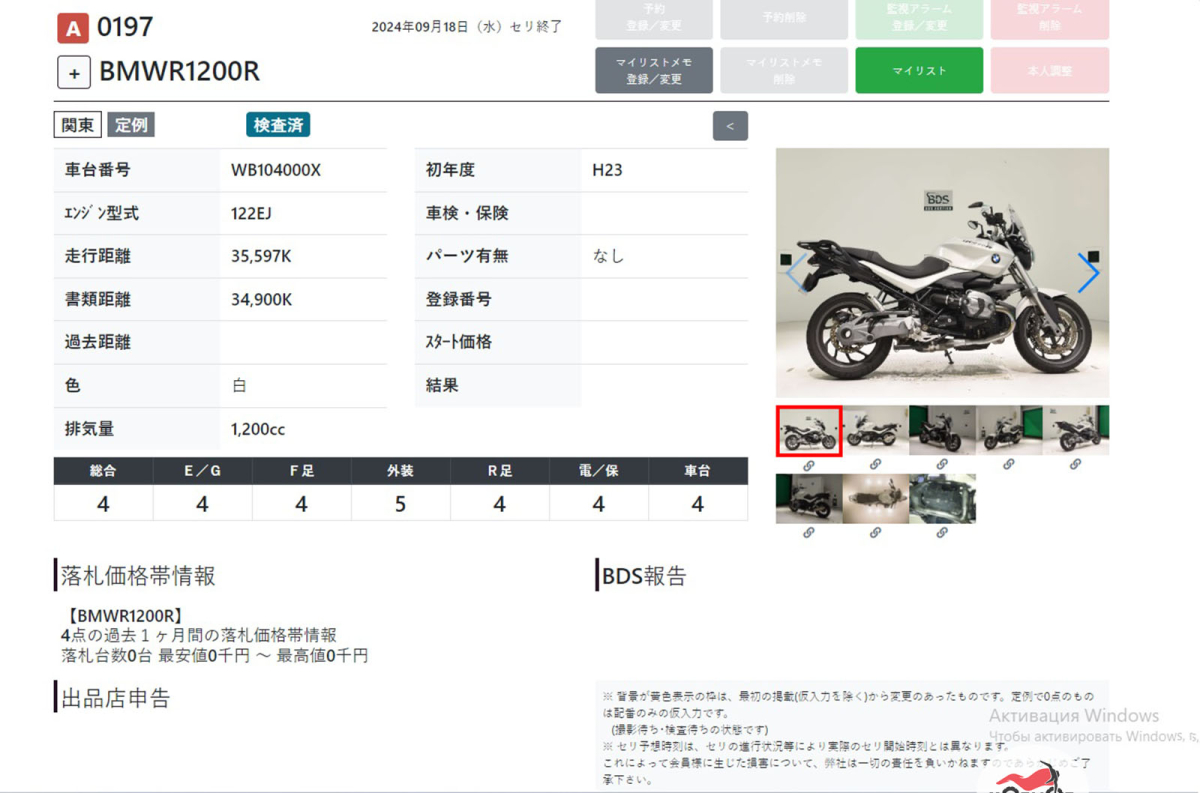The width and height of the screenshot is (1200, 793).
Task: Click displacement value 1,200cc
Action: click(x=258, y=429)
